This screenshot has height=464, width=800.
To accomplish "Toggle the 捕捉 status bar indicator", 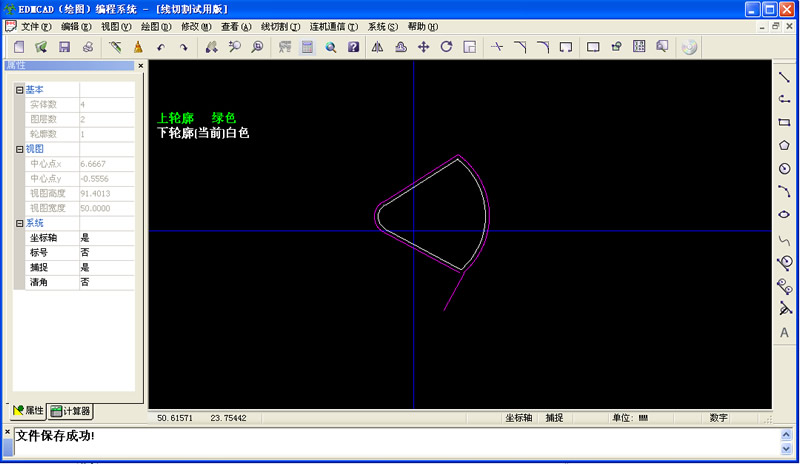I will point(554,417).
